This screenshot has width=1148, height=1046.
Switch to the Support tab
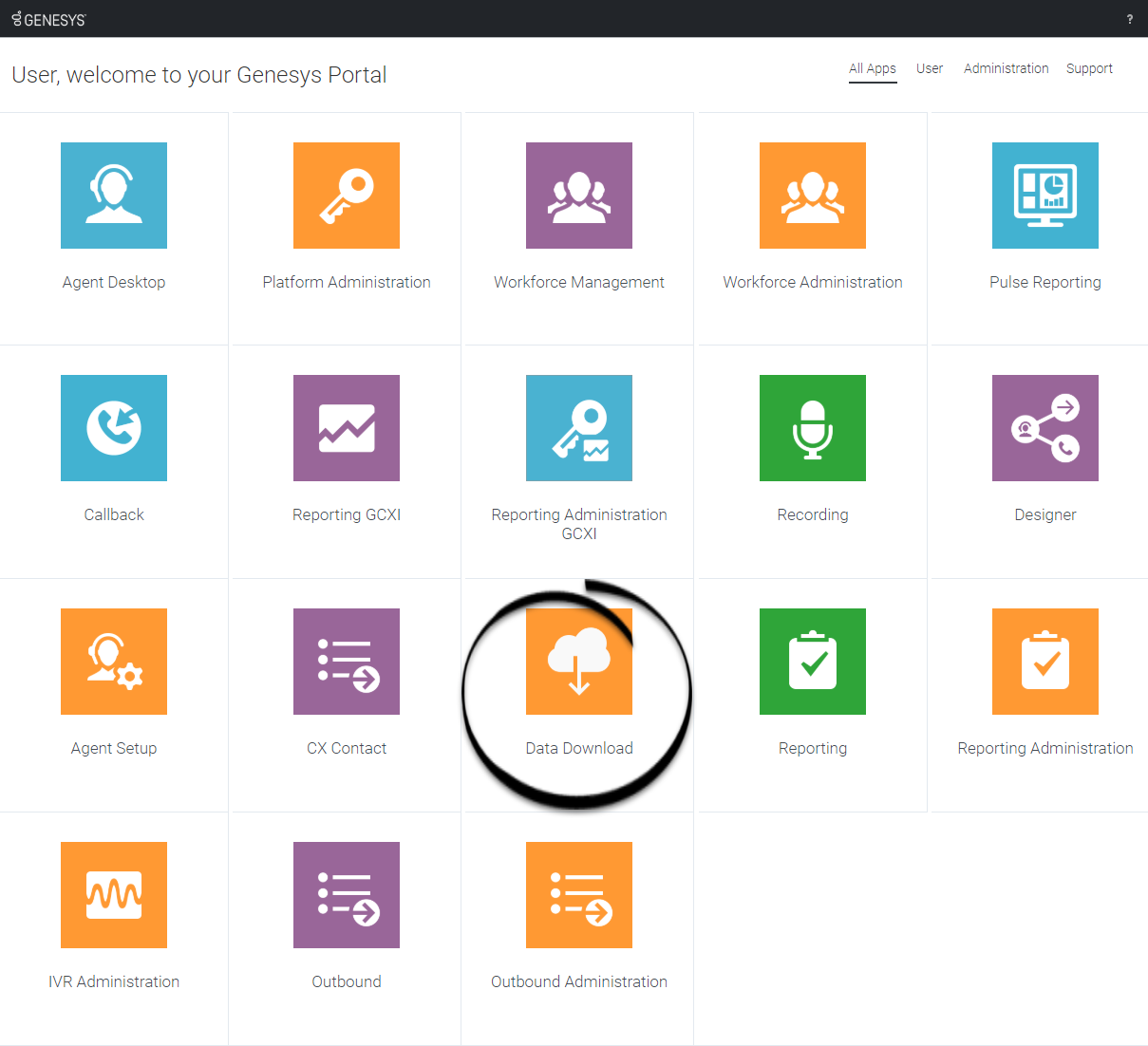(x=1089, y=68)
